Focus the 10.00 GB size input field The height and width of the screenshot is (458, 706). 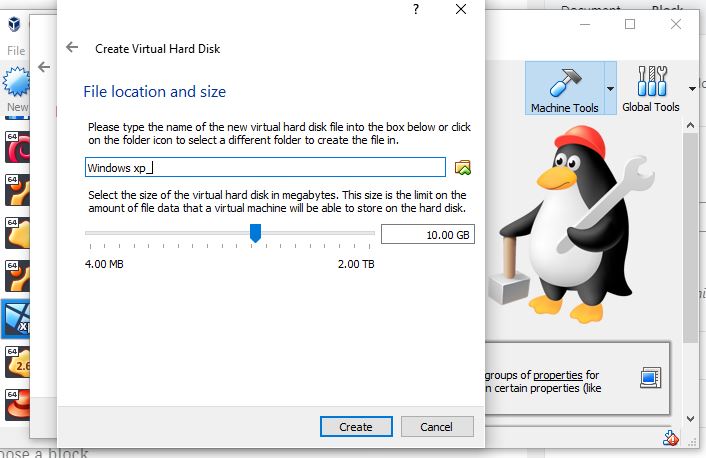click(x=428, y=235)
